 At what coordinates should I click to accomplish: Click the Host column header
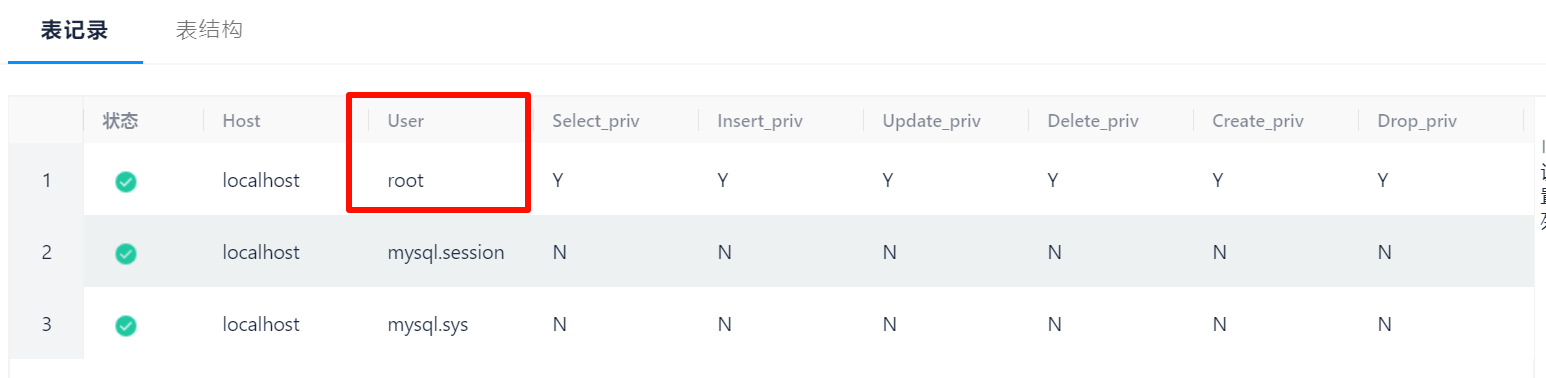pyautogui.click(x=241, y=121)
